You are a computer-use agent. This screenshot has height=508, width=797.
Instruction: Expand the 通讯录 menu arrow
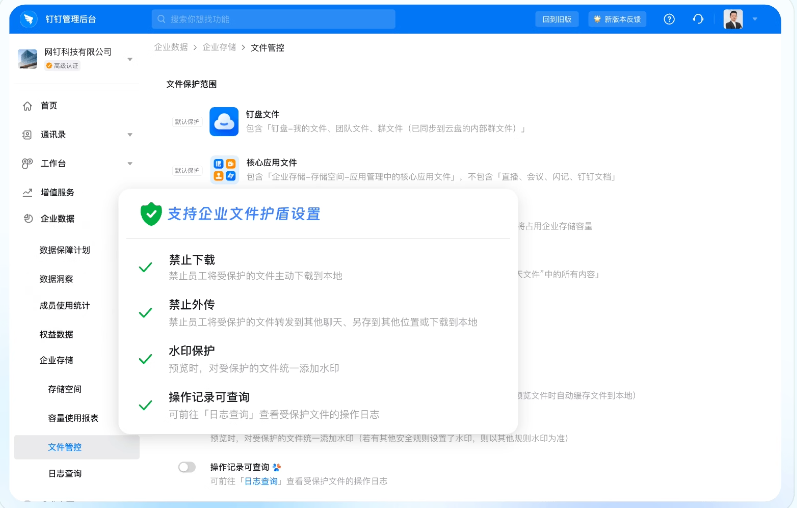(x=130, y=135)
